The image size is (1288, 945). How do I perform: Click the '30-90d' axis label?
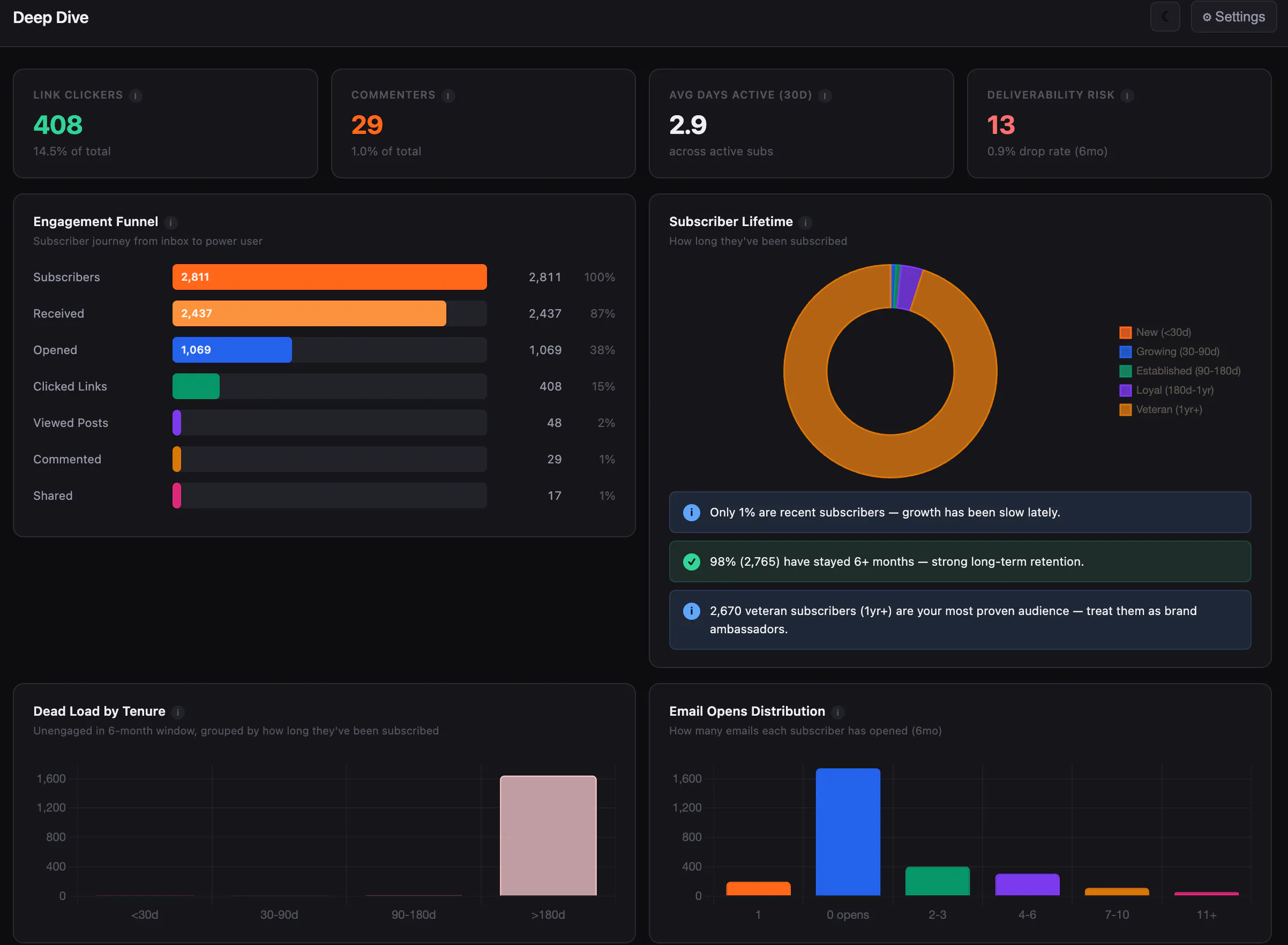(279, 914)
